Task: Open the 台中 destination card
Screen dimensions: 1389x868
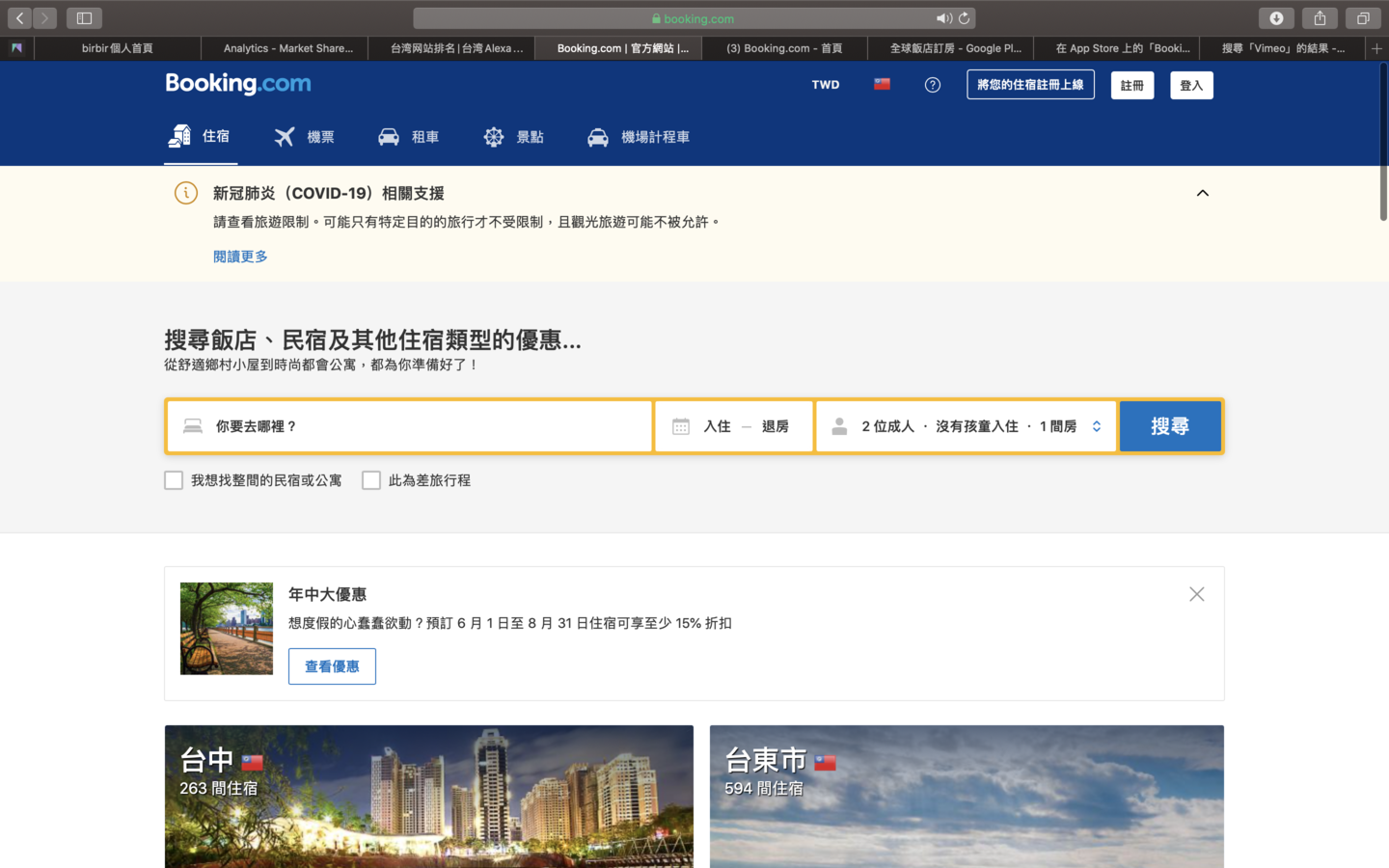Action: pos(429,797)
